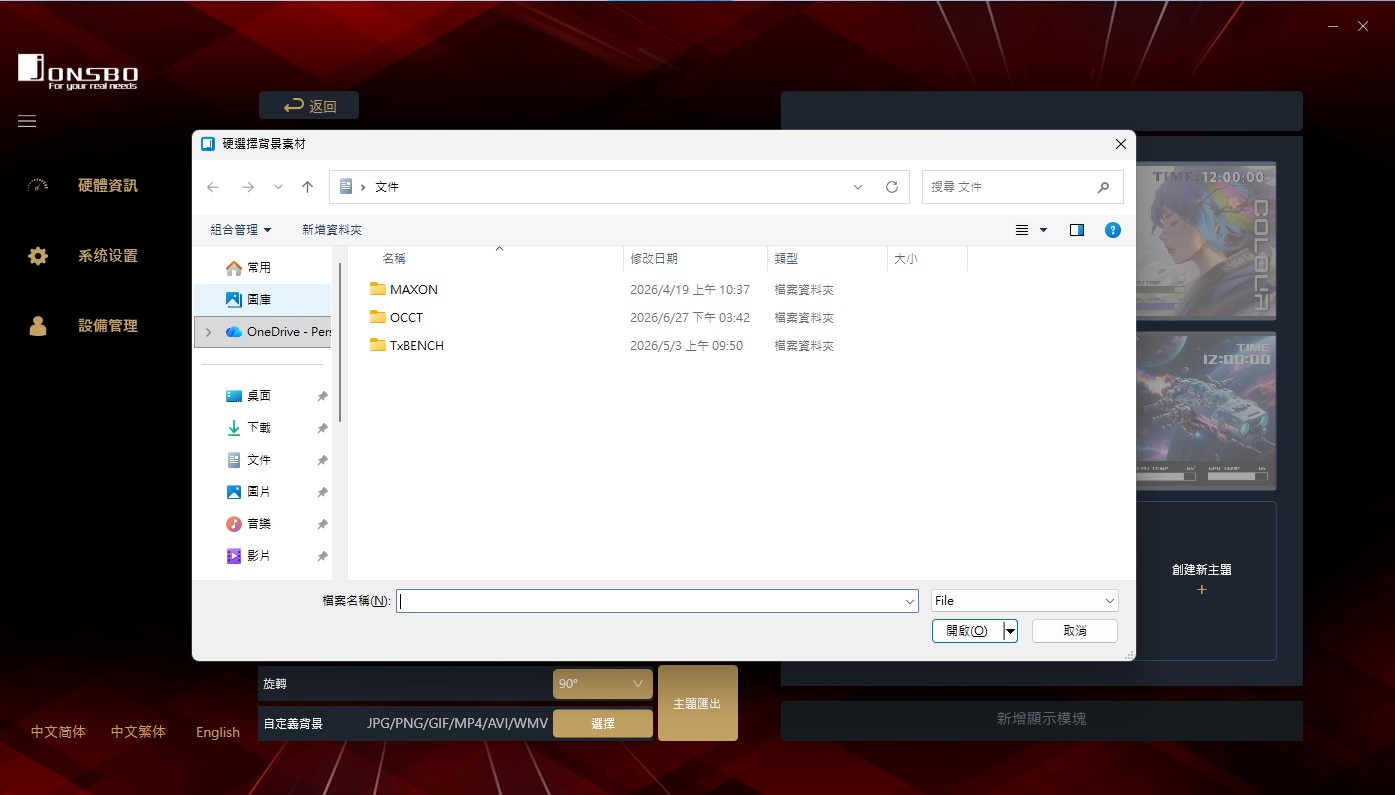Open the 組合管理 menu
Viewport: 1395px width, 795px height.
pyautogui.click(x=240, y=230)
